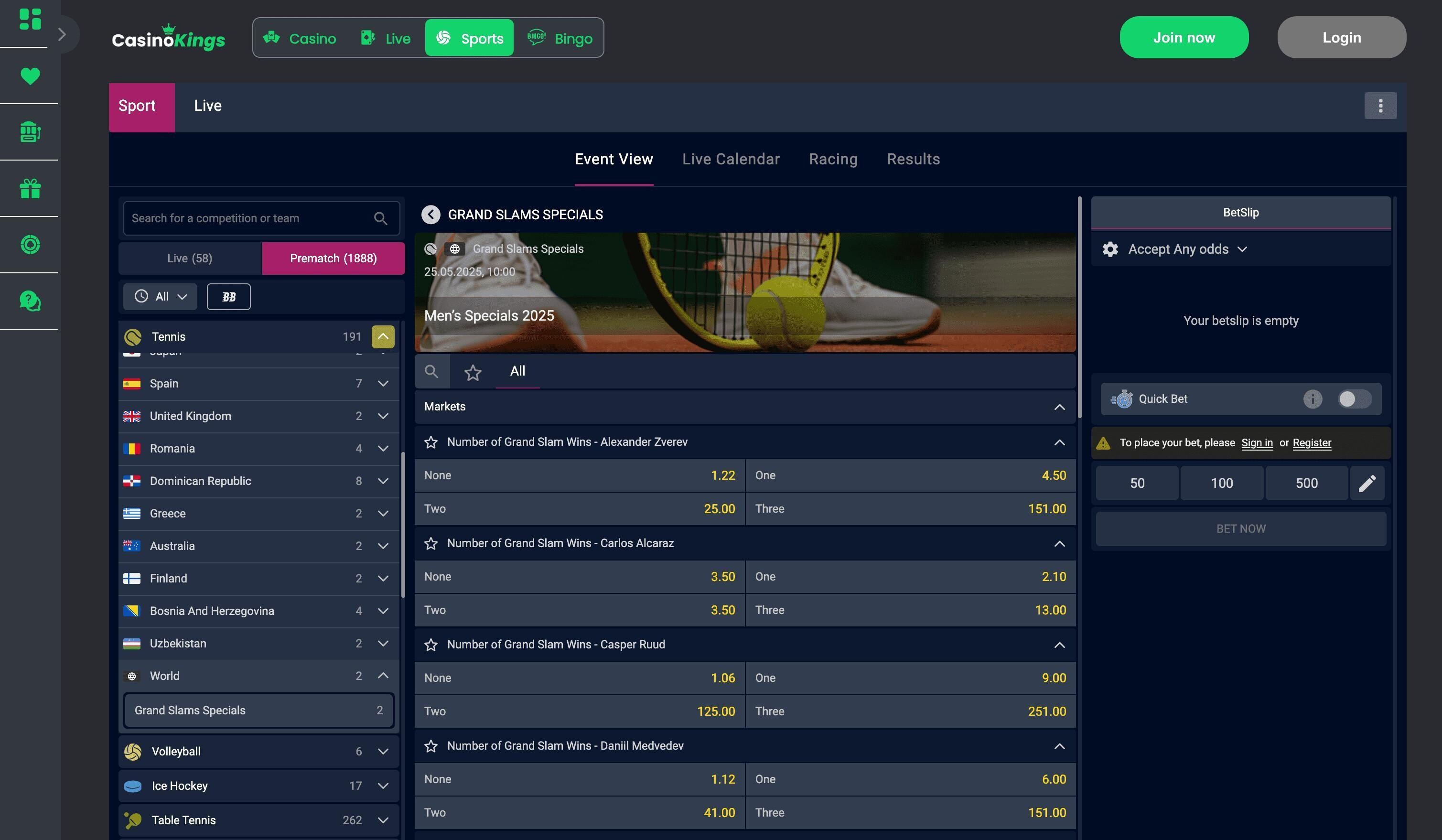Screen dimensions: 1442x840
Task: Click the BET NOW button
Action: click(1240, 529)
